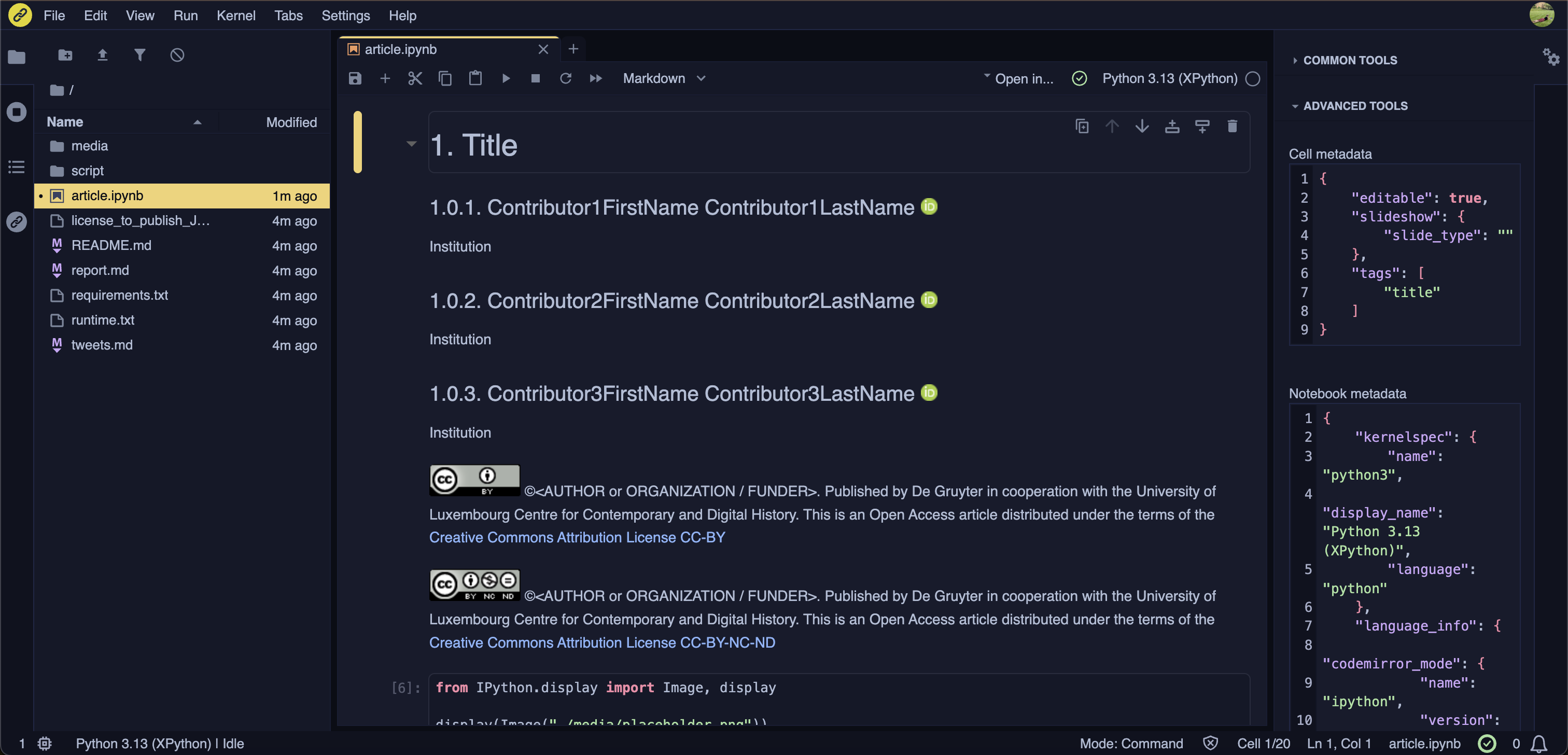Upload files with the upload icon
Image resolution: width=1568 pixels, height=755 pixels.
click(102, 55)
